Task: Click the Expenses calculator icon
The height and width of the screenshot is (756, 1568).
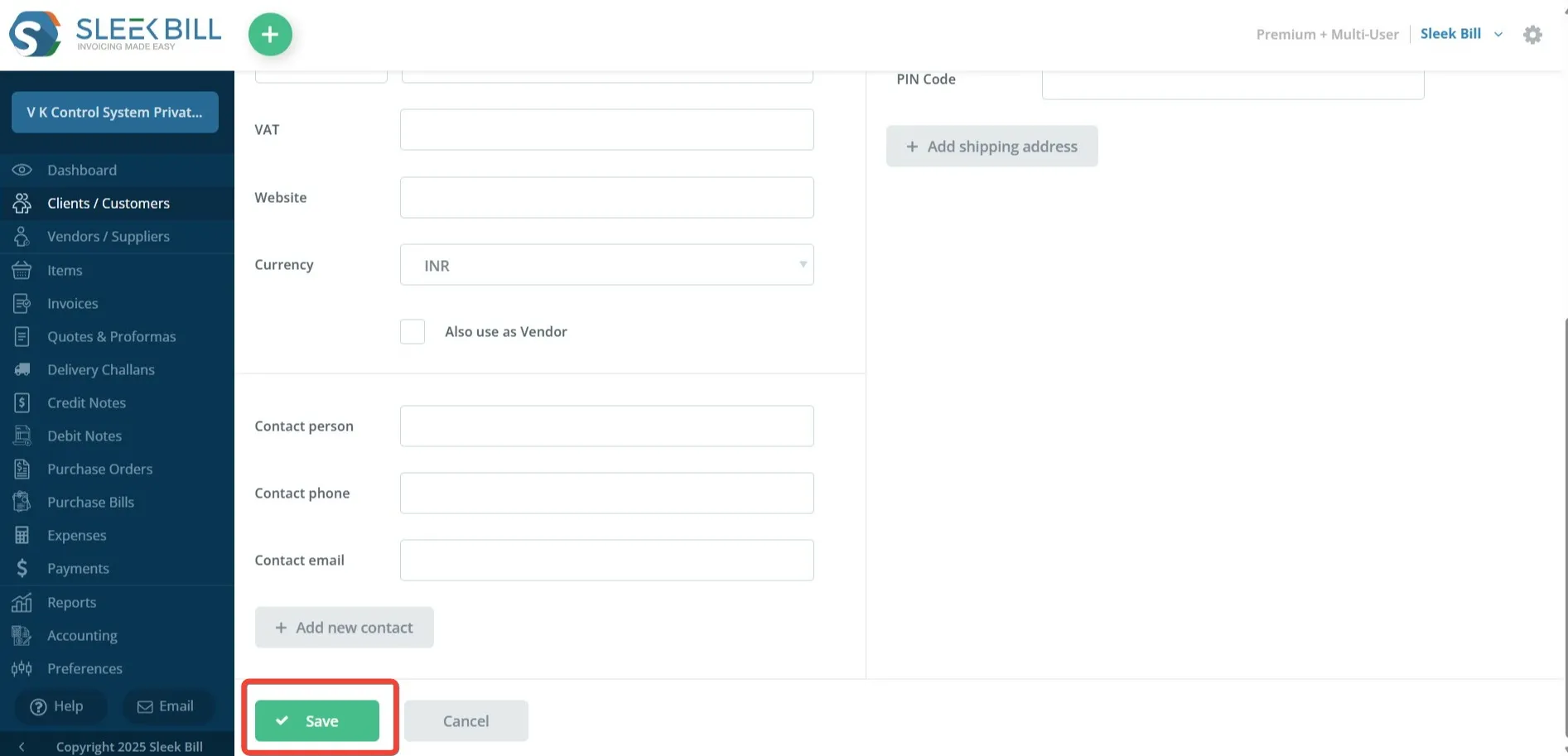Action: pyautogui.click(x=22, y=535)
